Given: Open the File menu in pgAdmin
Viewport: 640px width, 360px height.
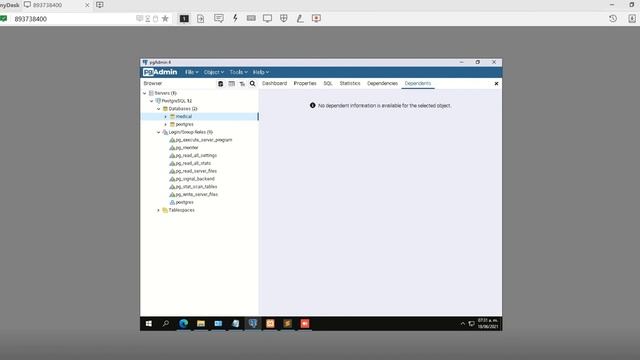Looking at the screenshot, I should tap(191, 72).
